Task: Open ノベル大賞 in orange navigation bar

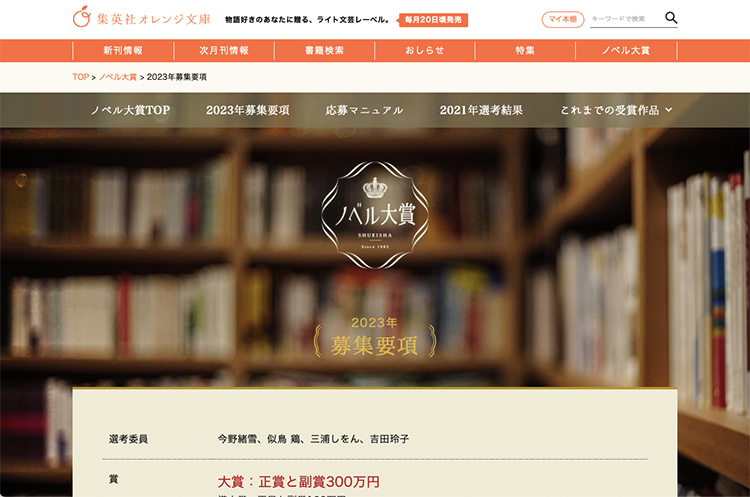Action: pos(626,51)
